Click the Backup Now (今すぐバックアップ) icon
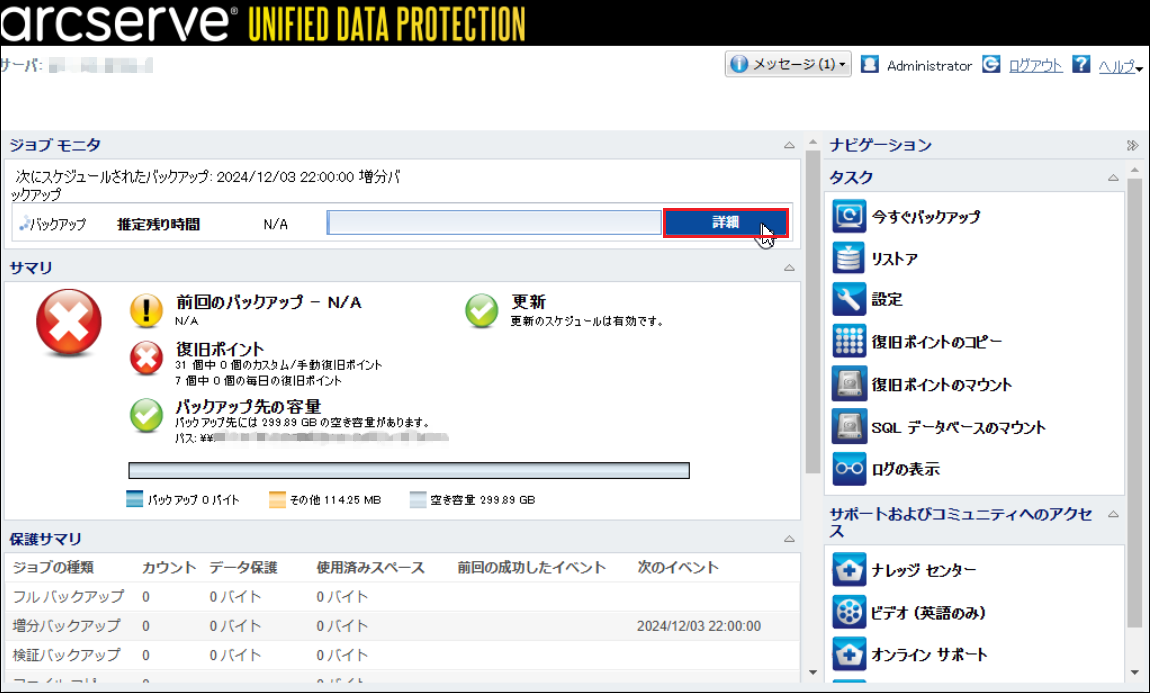This screenshot has width=1150, height=693. (x=849, y=216)
